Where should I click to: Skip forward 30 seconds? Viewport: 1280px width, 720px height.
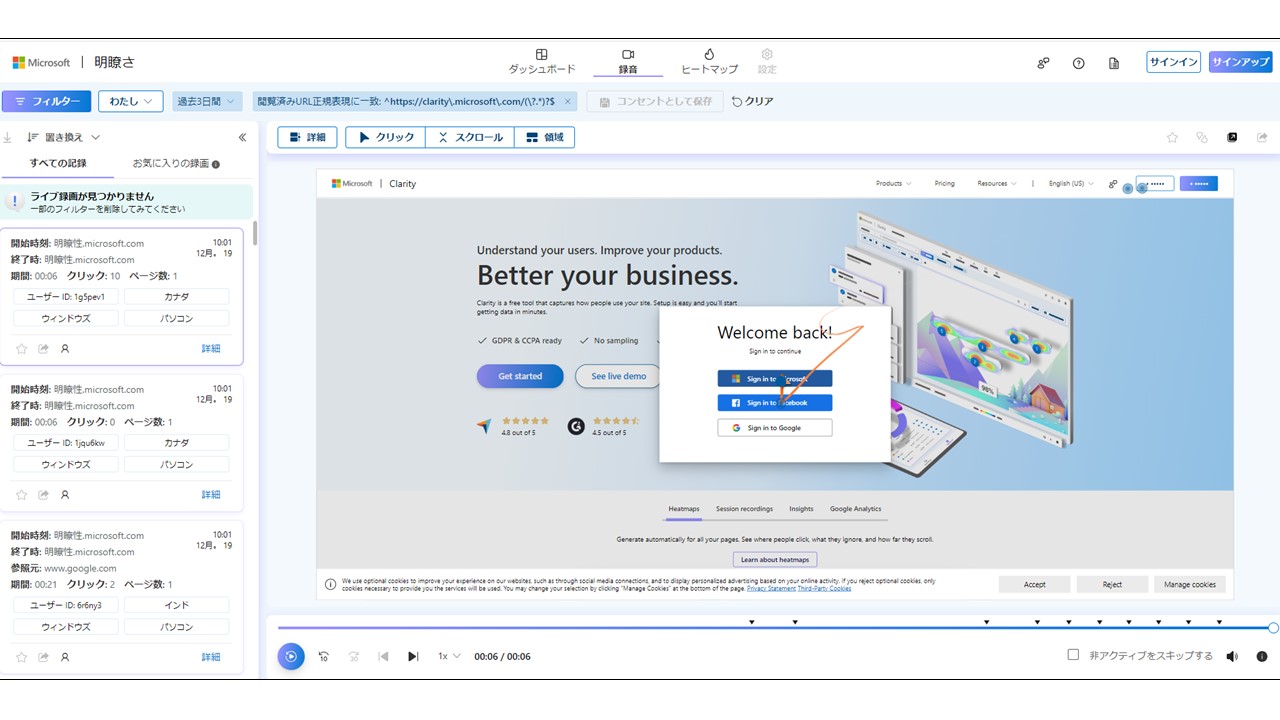[354, 657]
